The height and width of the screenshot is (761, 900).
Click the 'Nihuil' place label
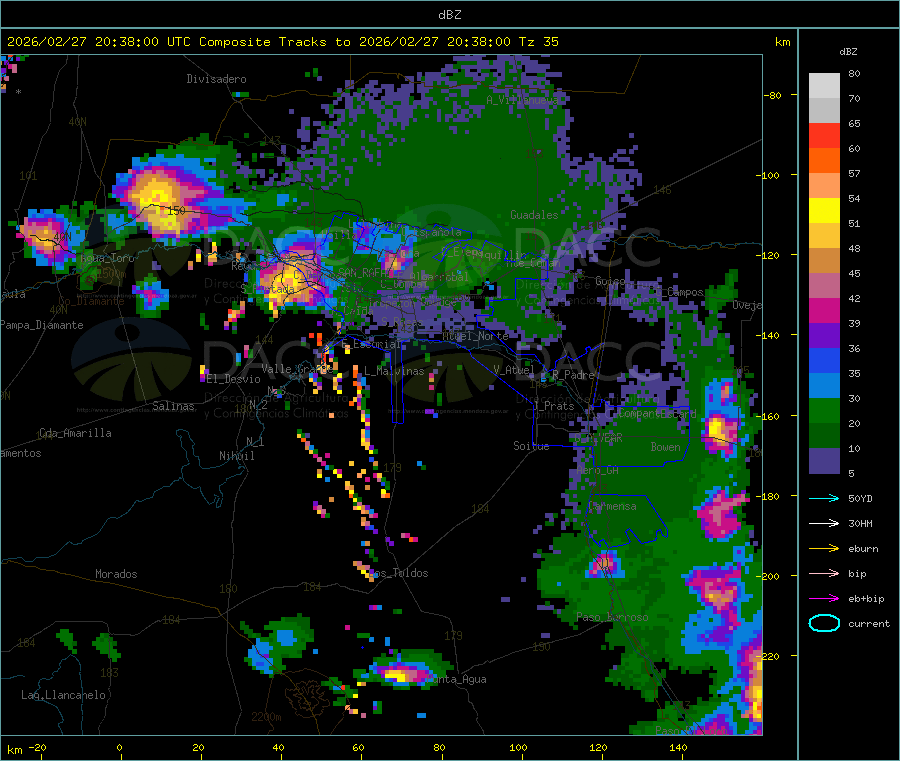(x=237, y=456)
